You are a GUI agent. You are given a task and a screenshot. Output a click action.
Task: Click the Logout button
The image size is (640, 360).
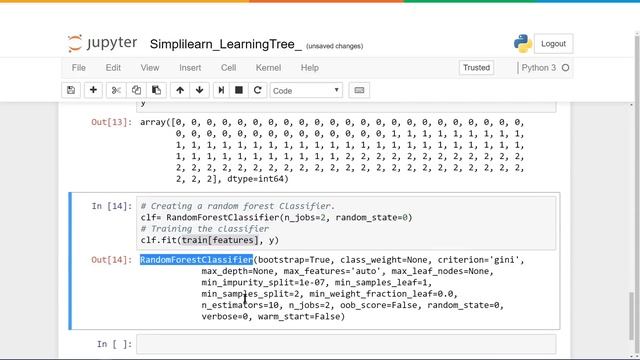pos(553,44)
